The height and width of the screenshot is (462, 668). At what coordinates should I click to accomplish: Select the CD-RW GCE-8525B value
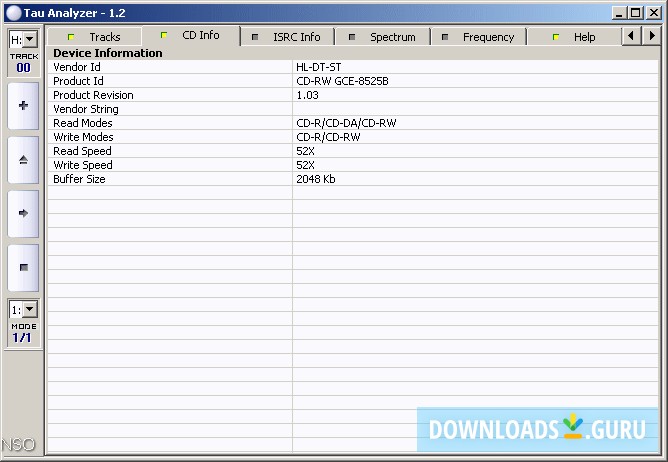pos(343,81)
